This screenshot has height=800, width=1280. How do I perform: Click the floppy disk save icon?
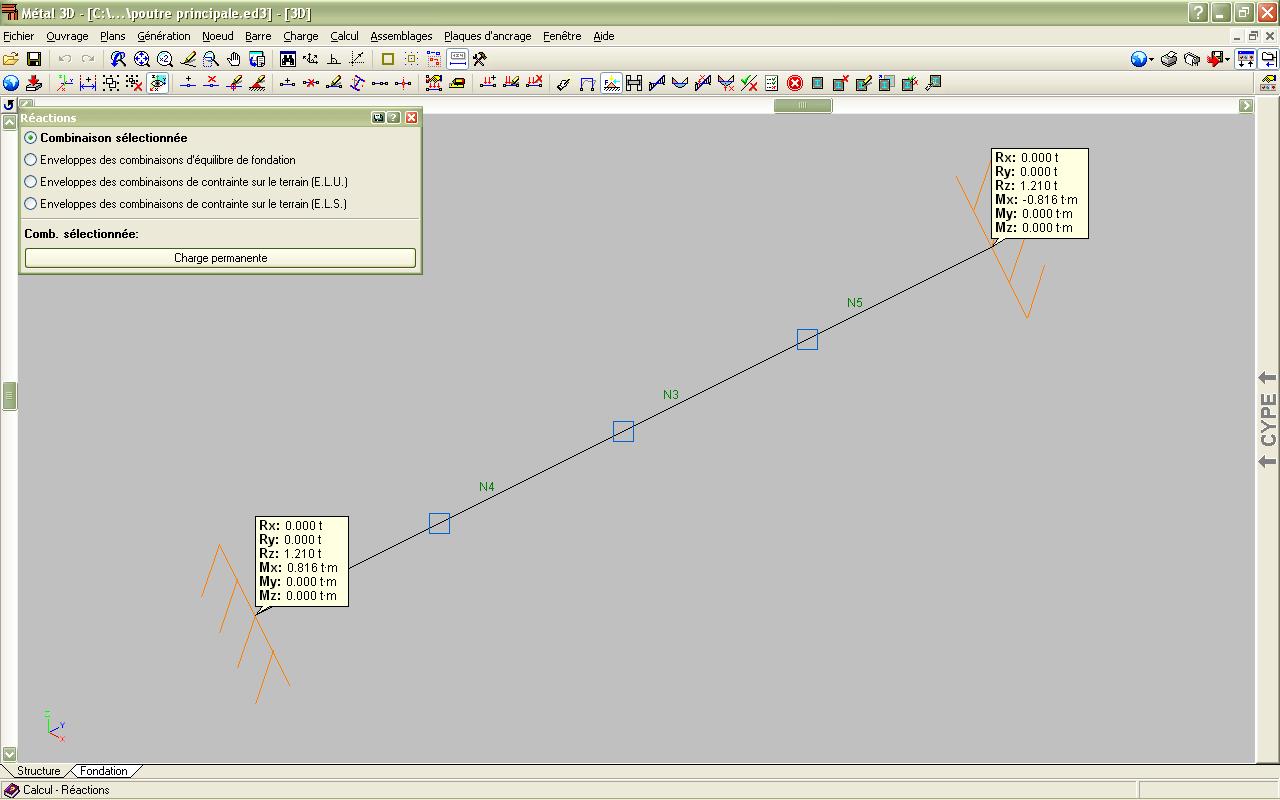coord(33,60)
